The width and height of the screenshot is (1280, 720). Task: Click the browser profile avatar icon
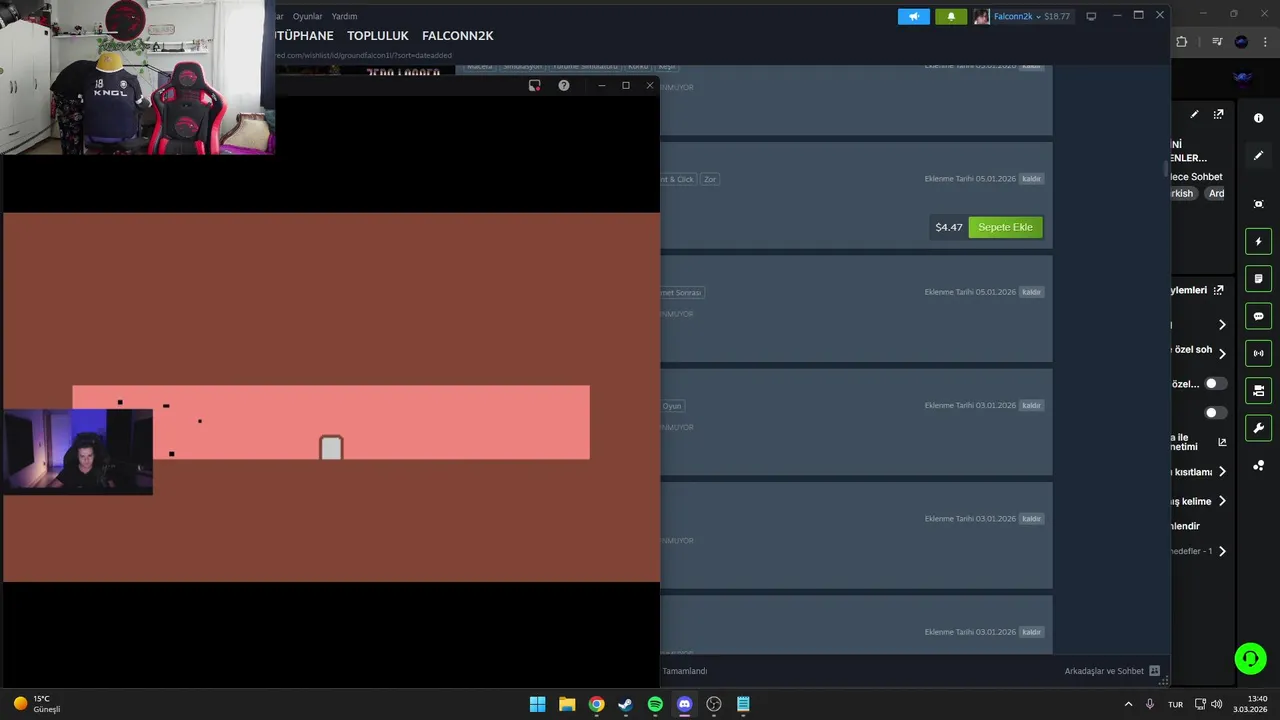tap(1241, 42)
